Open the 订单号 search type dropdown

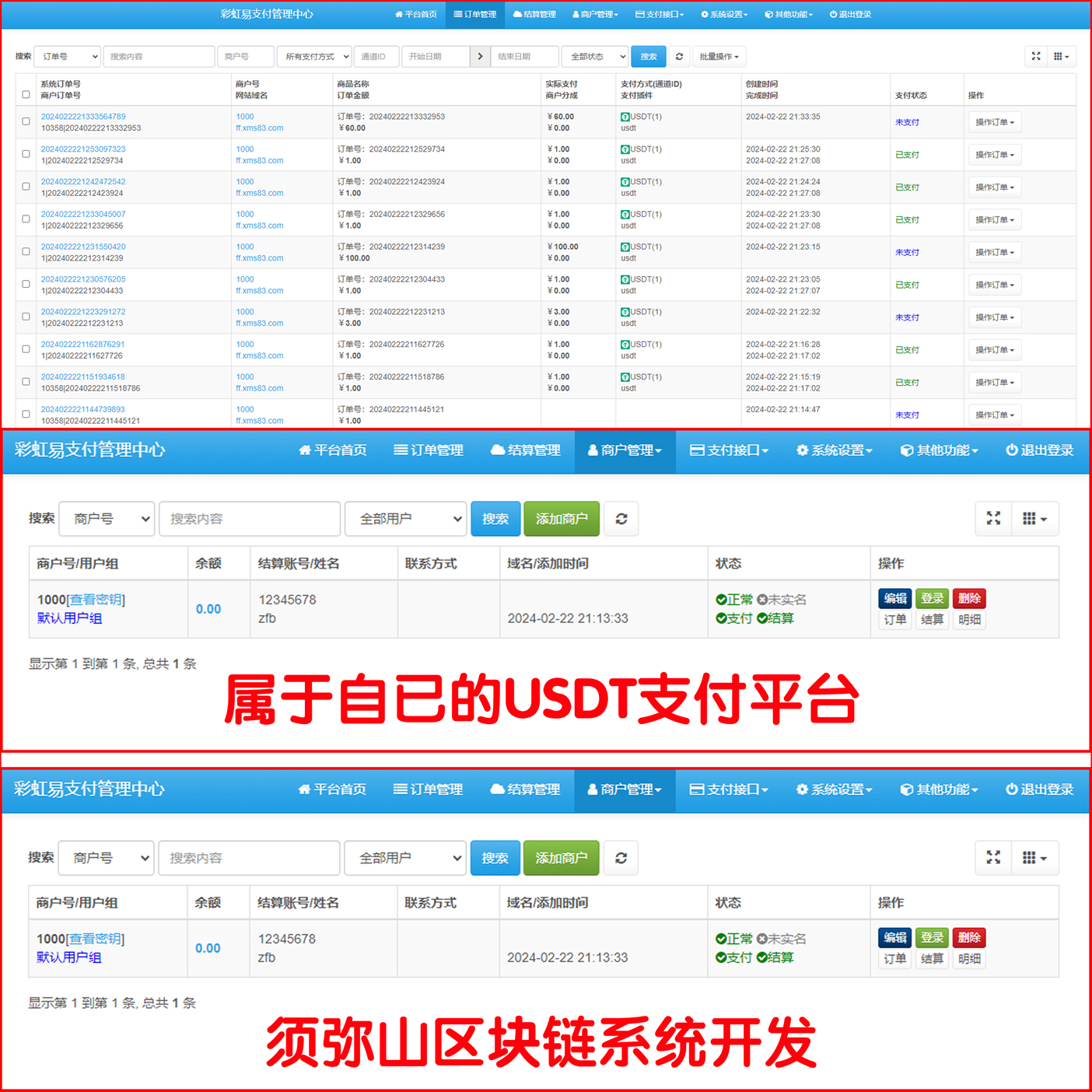pyautogui.click(x=68, y=57)
